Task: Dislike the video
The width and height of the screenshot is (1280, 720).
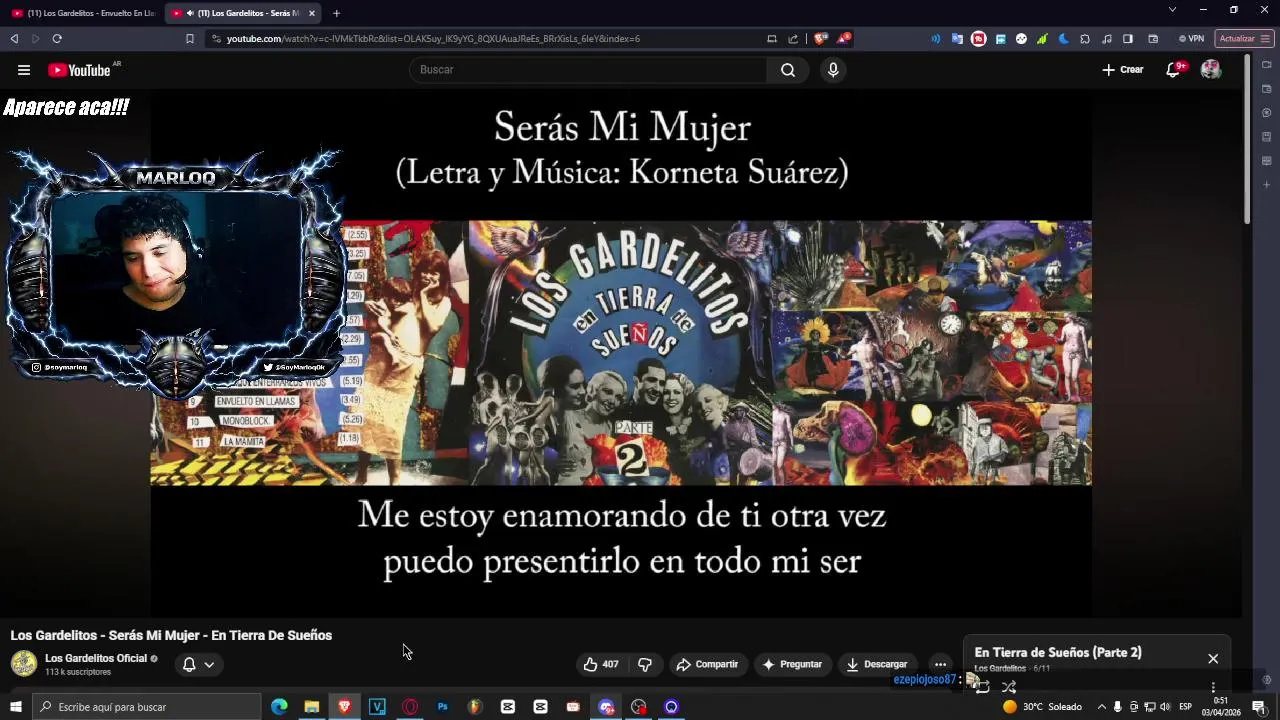Action: coord(645,664)
